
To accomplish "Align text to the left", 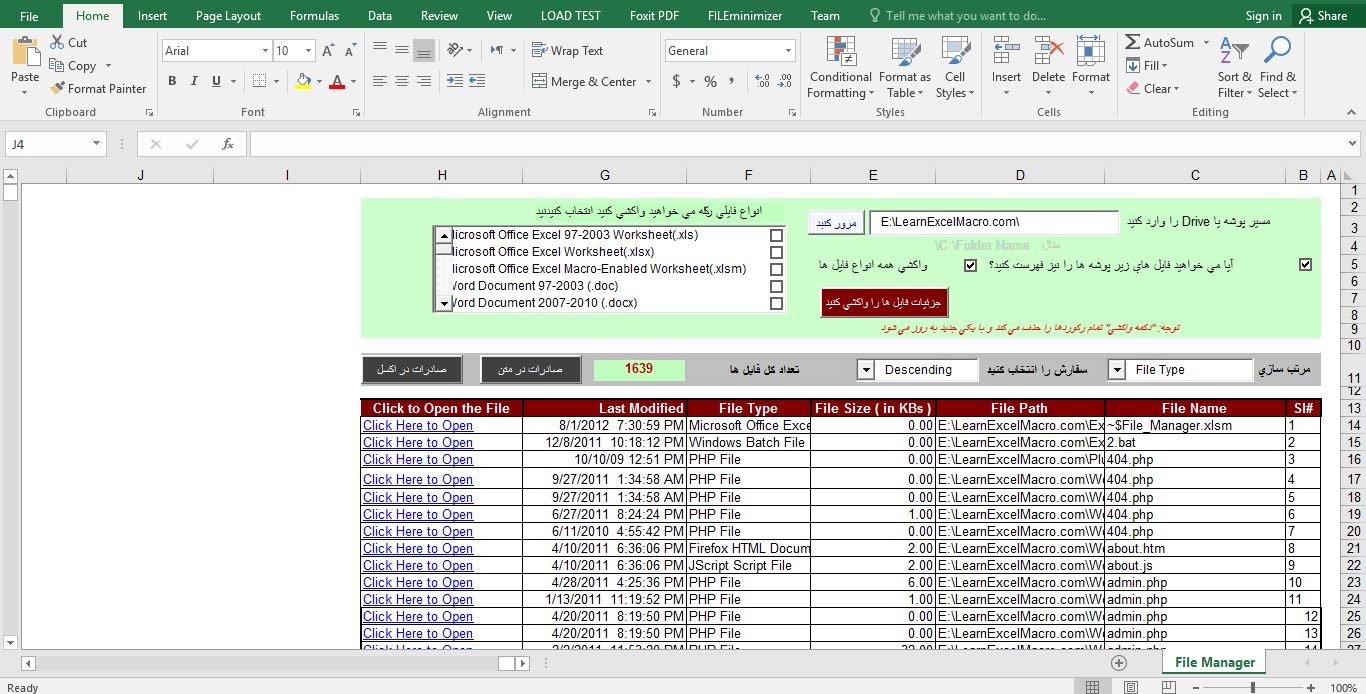I will coord(379,81).
